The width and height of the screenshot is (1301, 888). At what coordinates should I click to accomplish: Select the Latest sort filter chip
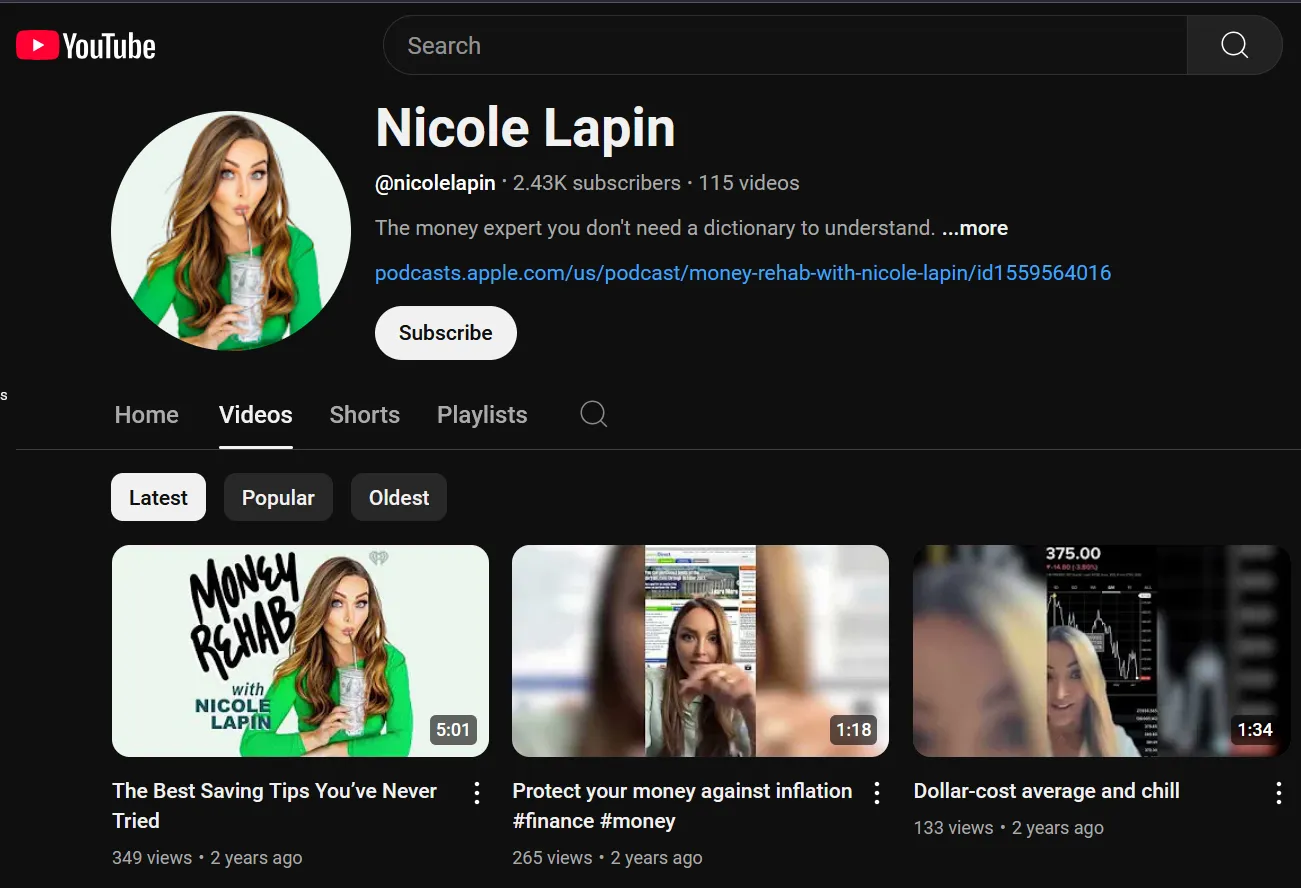click(158, 497)
